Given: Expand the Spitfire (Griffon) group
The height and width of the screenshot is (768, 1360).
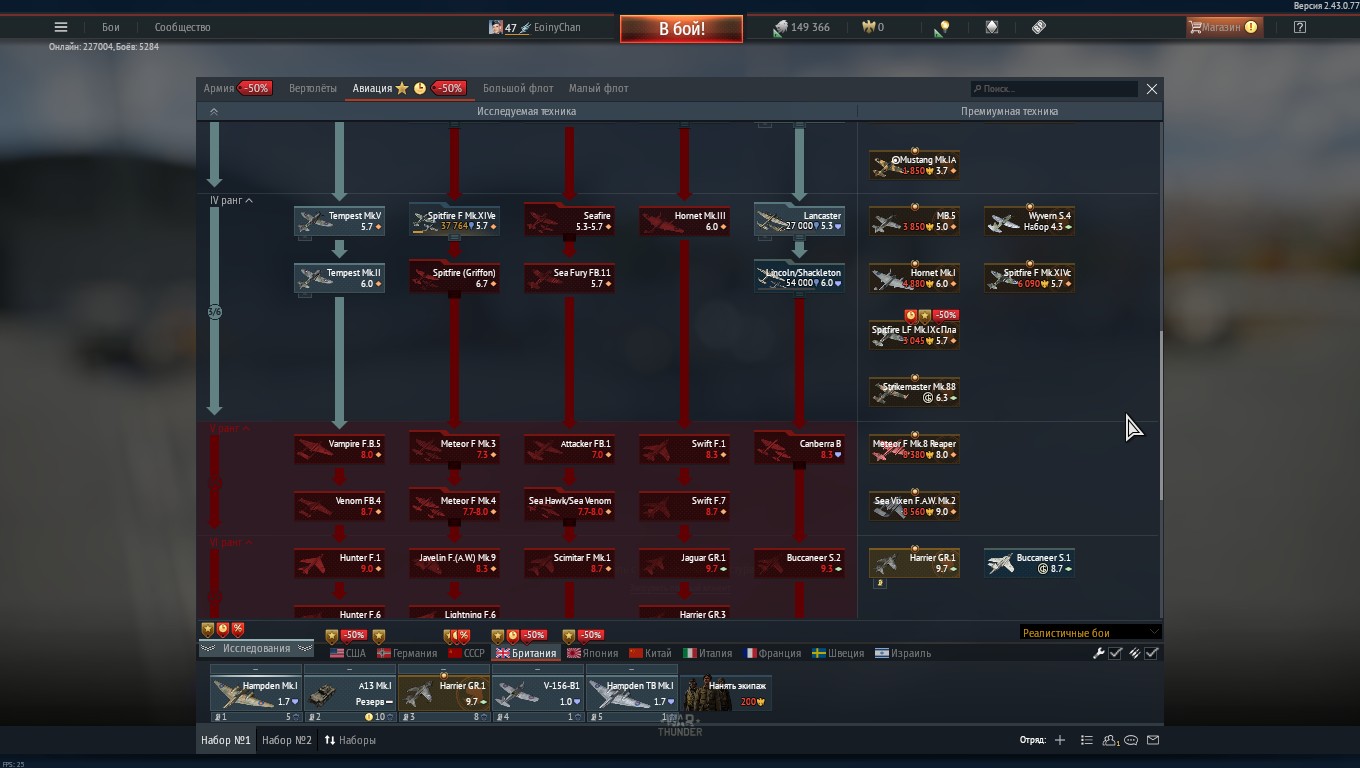Looking at the screenshot, I should pos(454,278).
